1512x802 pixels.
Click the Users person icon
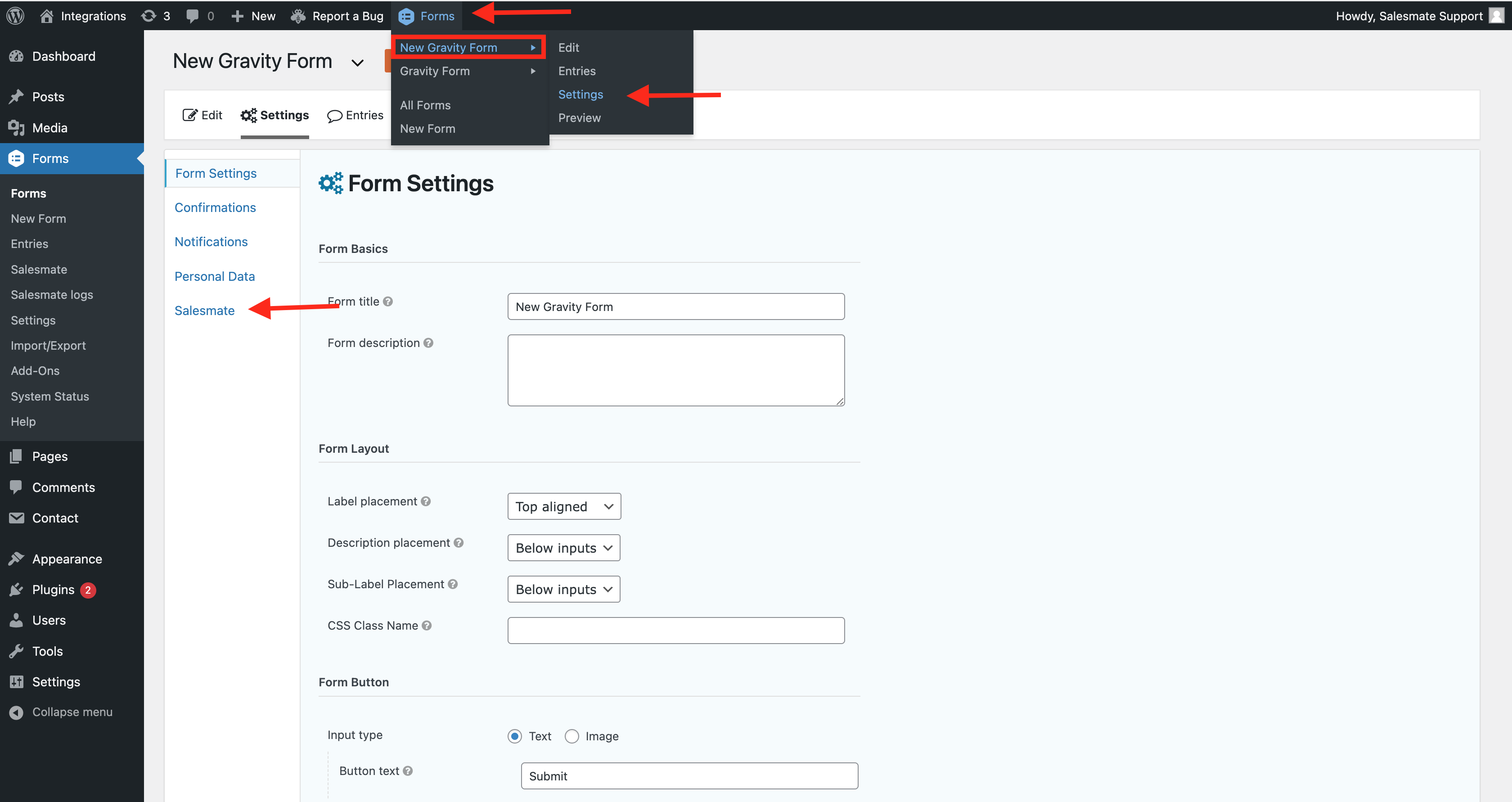pyautogui.click(x=17, y=620)
